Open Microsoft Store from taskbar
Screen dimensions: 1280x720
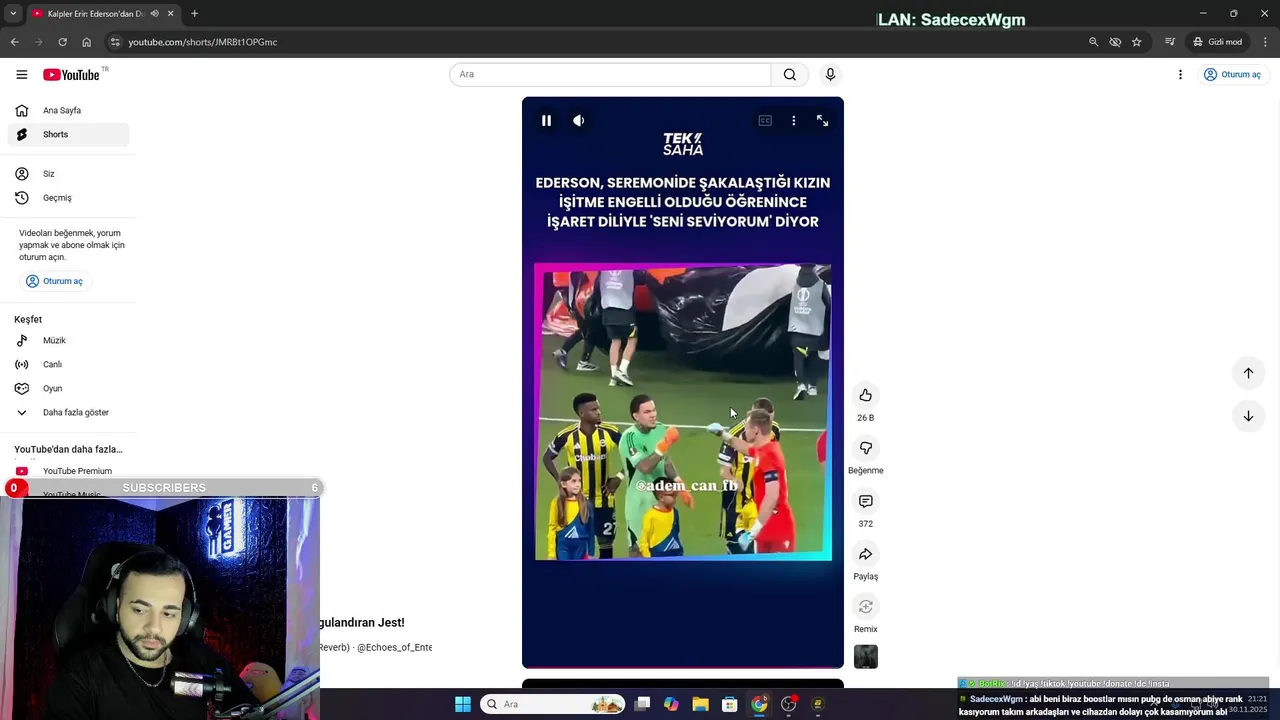[730, 704]
